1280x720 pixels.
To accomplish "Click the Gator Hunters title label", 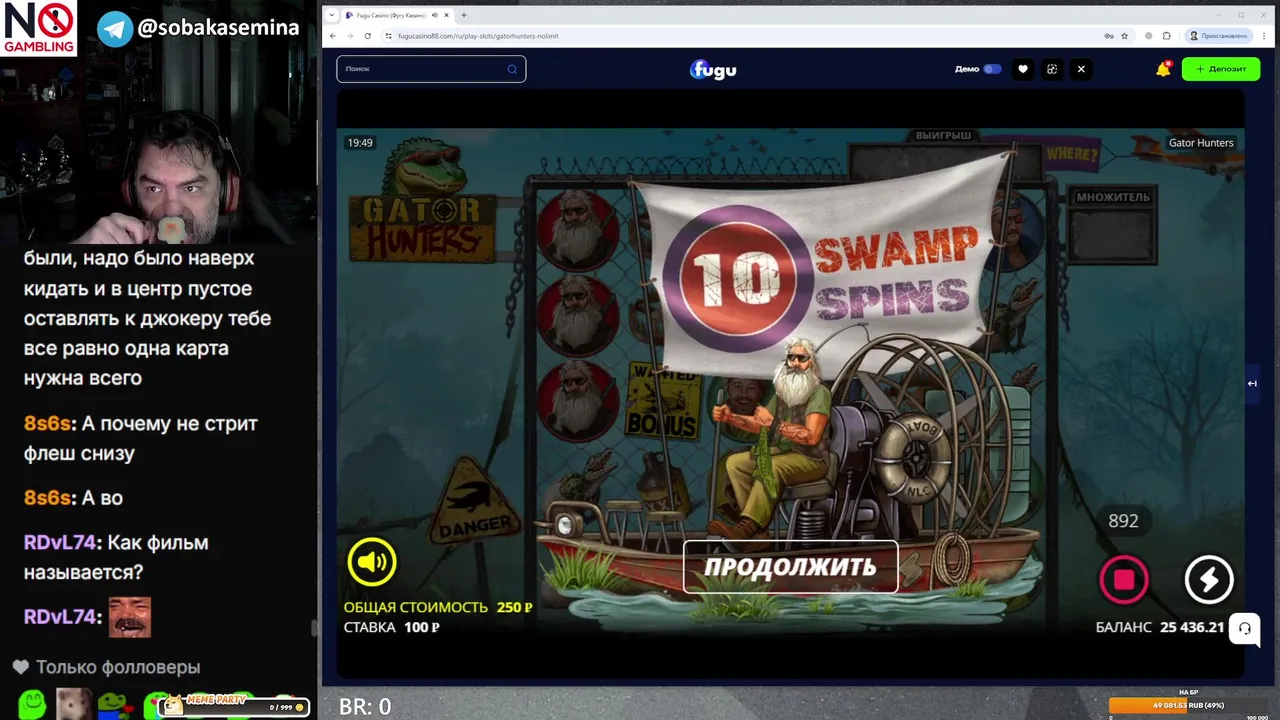I will coord(1201,143).
